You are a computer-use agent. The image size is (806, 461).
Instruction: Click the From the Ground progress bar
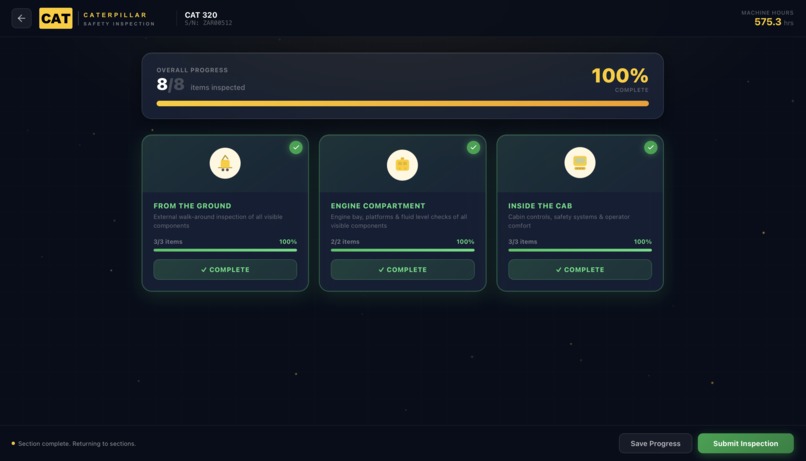pyautogui.click(x=225, y=250)
